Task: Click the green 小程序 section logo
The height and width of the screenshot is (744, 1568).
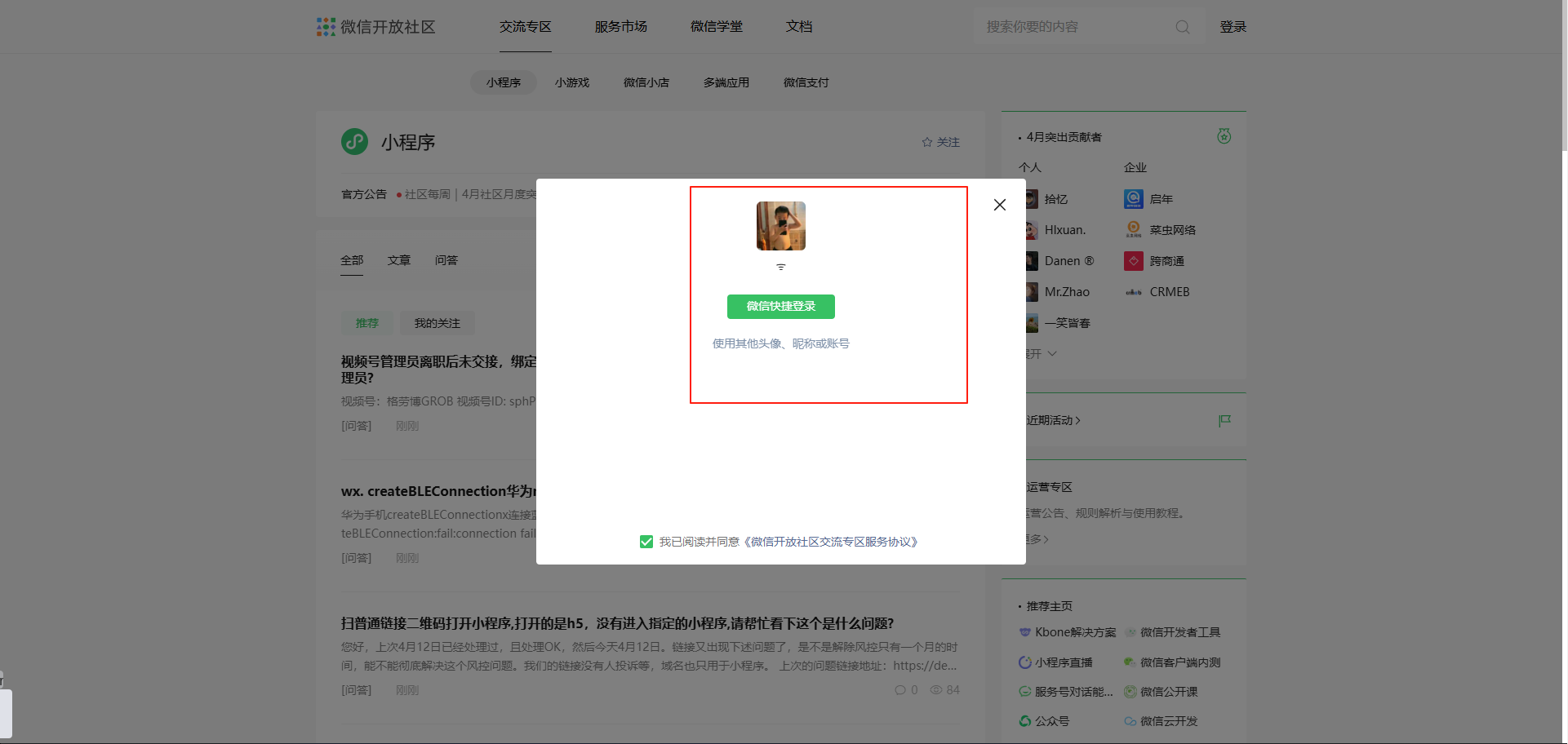Action: pyautogui.click(x=354, y=141)
